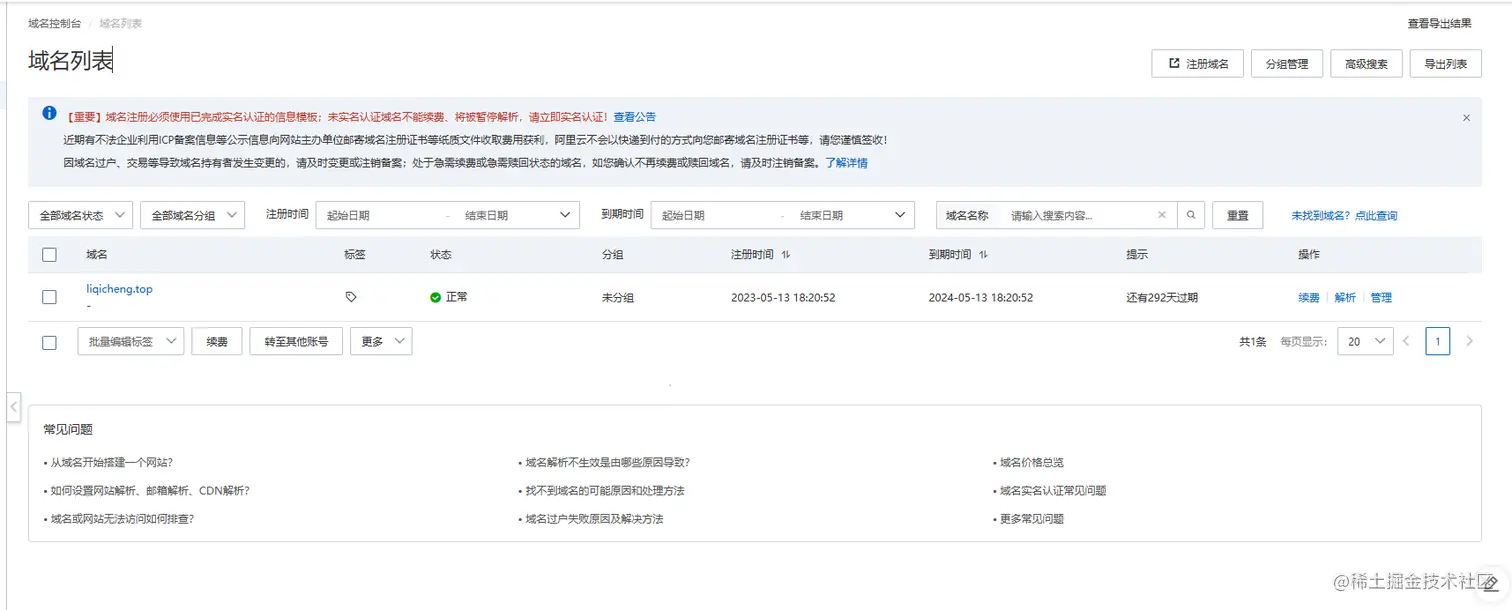
Task: Change the page size dropdown showing 20
Action: point(1365,342)
